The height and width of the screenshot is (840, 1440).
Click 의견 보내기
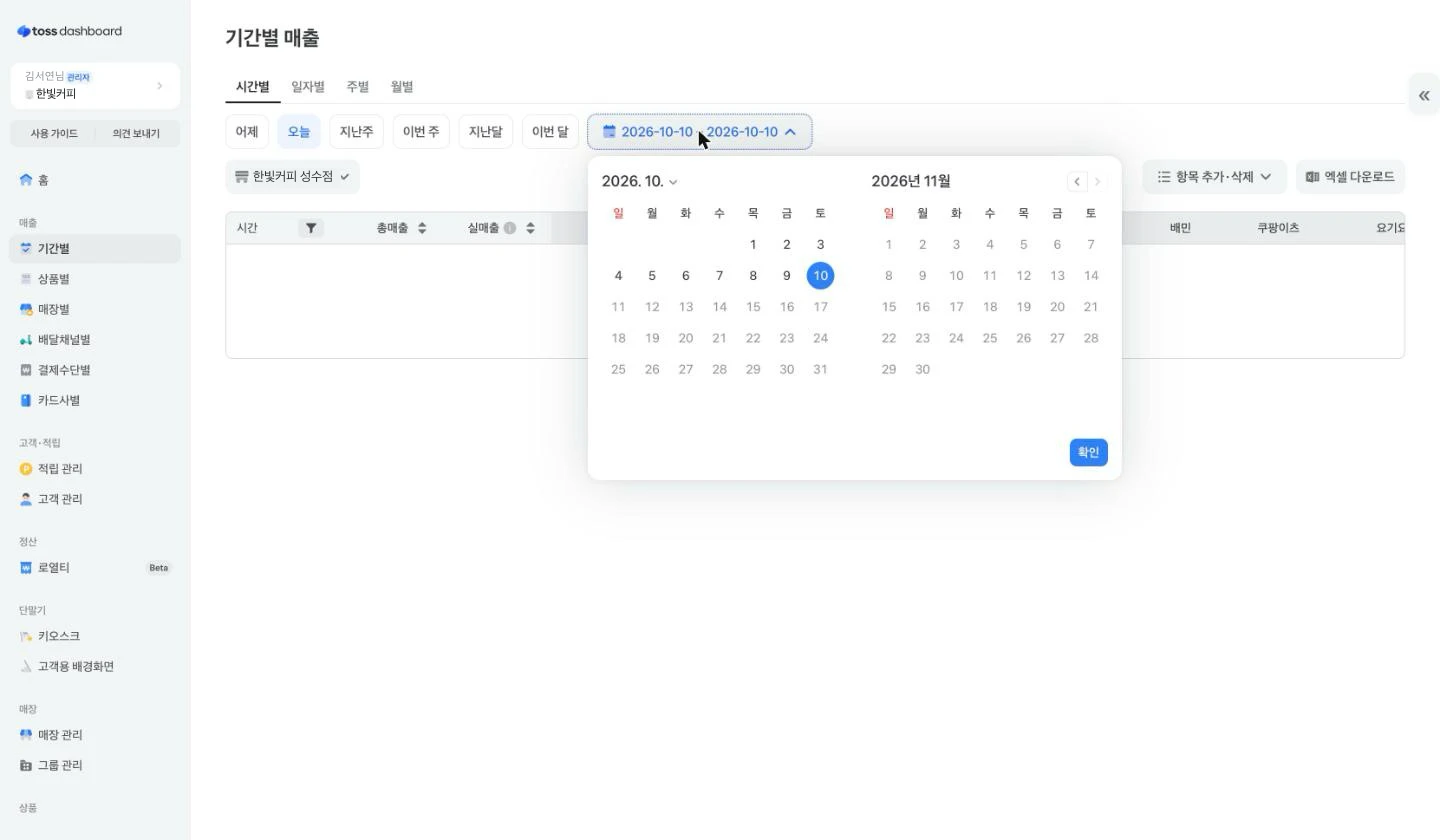tap(137, 133)
